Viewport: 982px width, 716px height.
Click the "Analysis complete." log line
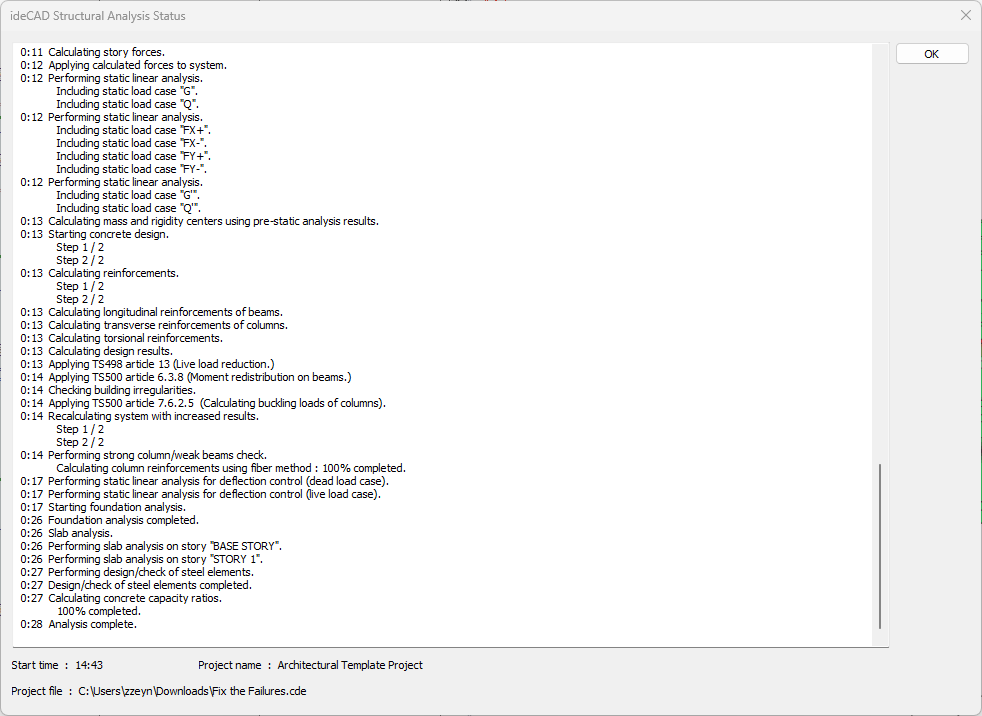[92, 624]
